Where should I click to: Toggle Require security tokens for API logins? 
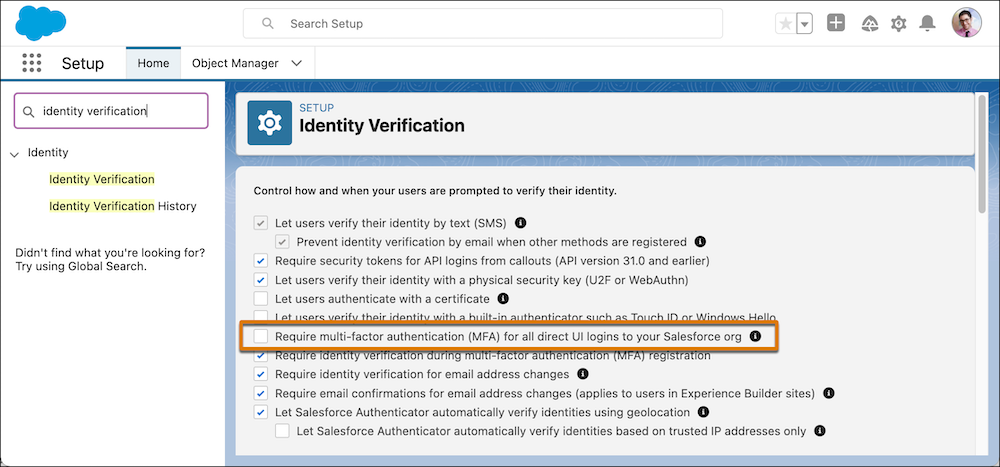pyautogui.click(x=261, y=261)
